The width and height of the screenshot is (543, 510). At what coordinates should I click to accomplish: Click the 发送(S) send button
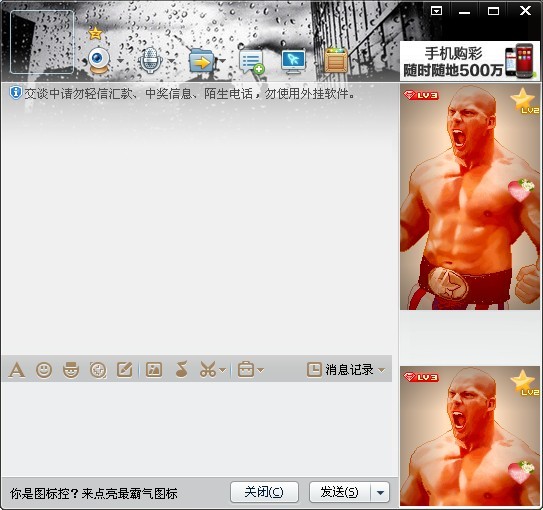coord(340,492)
